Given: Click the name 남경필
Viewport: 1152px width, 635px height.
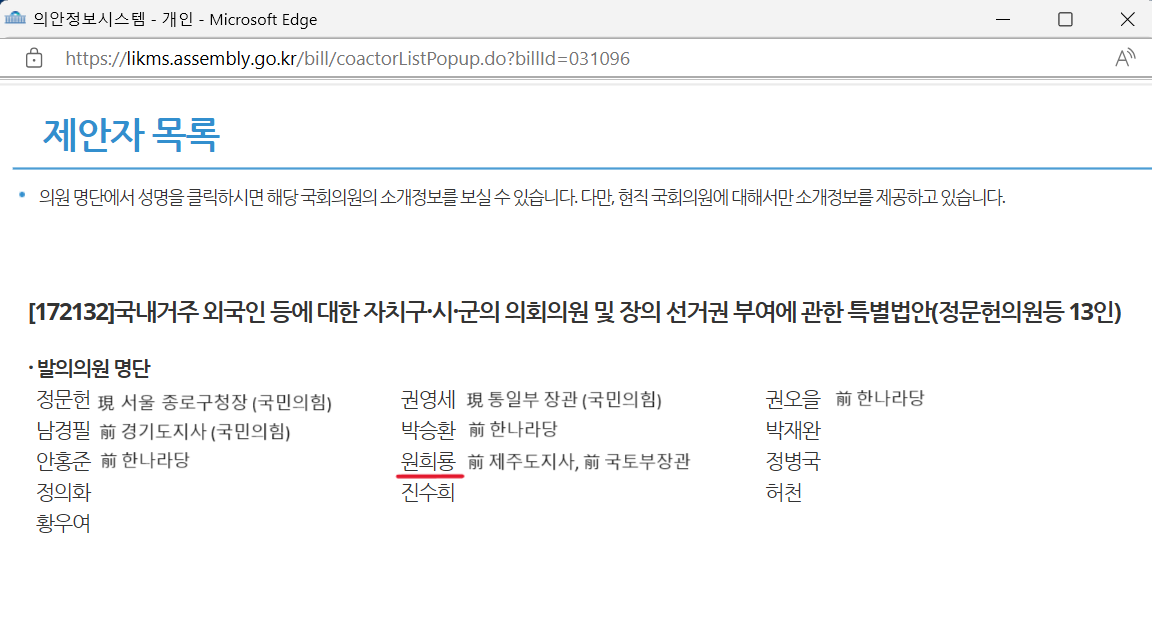Looking at the screenshot, I should pos(63,431).
